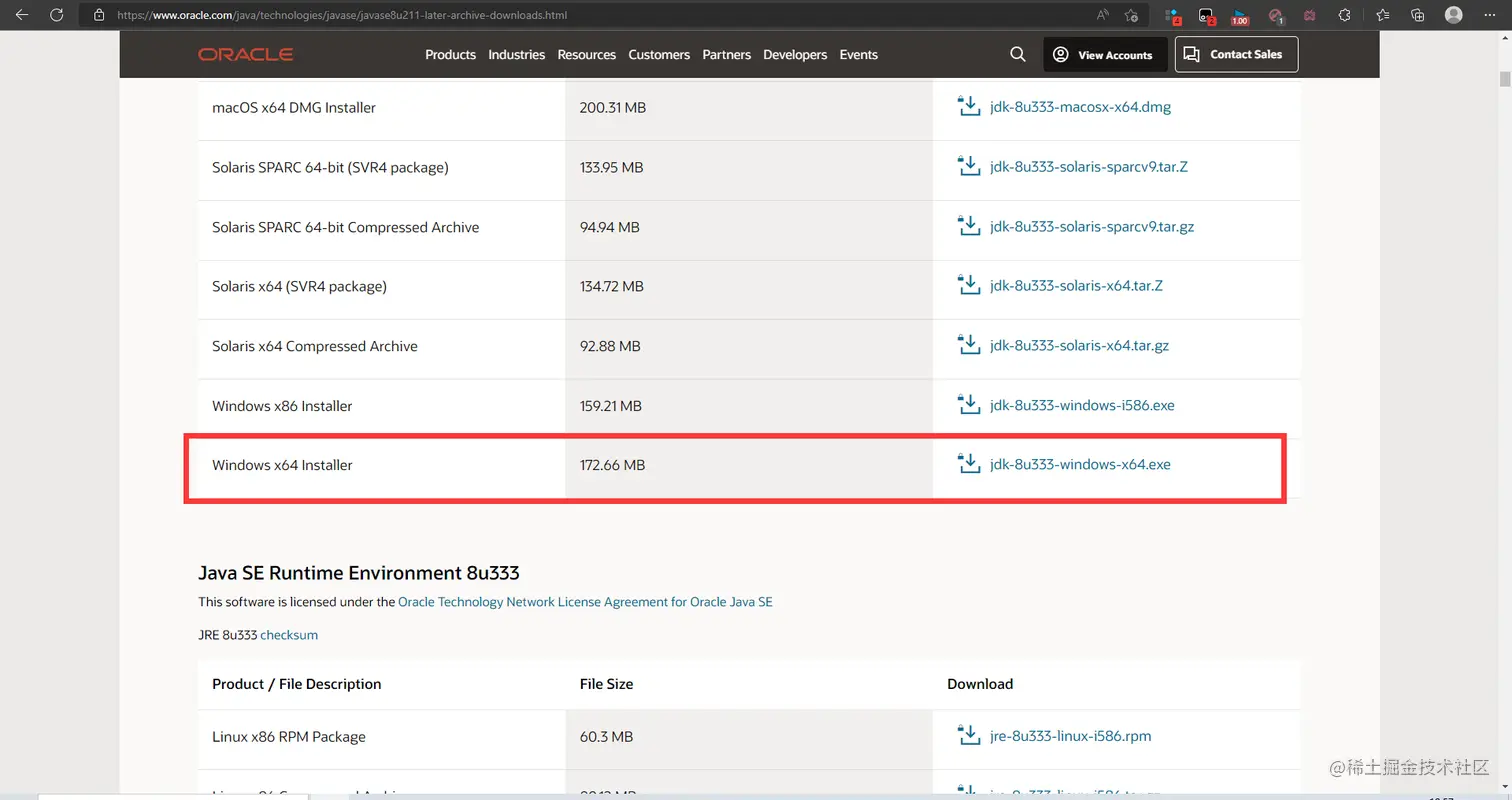Open the Industries menu
Screen dimensions: 1512x800
[516, 55]
